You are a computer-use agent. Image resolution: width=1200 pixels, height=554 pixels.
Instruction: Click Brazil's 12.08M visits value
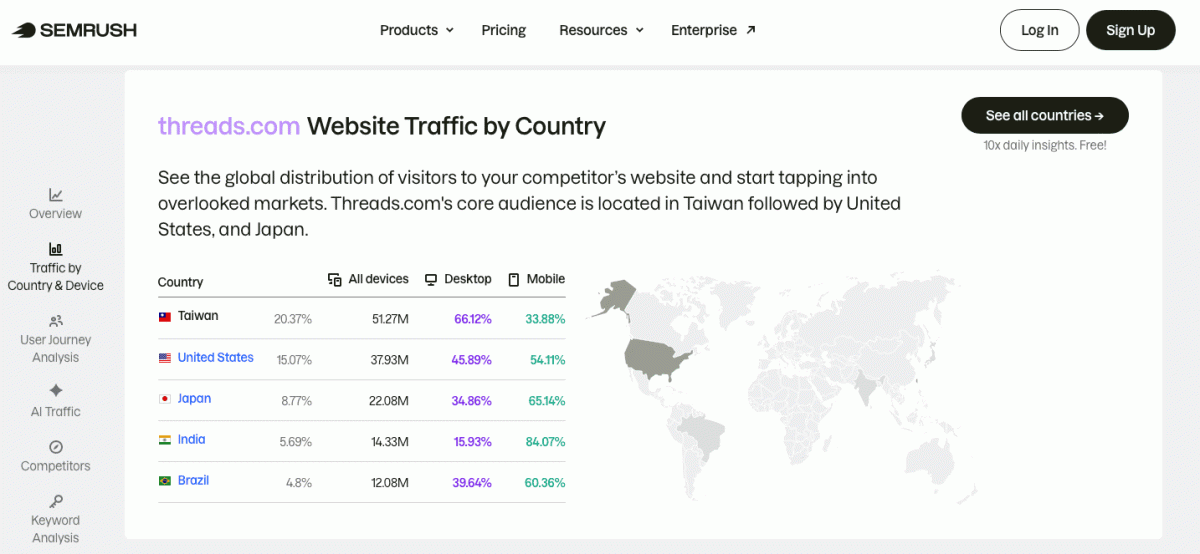pos(390,483)
